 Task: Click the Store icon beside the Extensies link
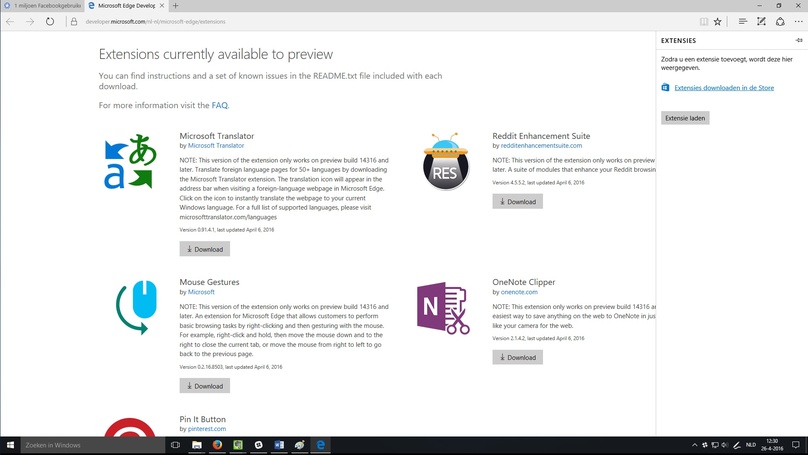click(x=665, y=88)
